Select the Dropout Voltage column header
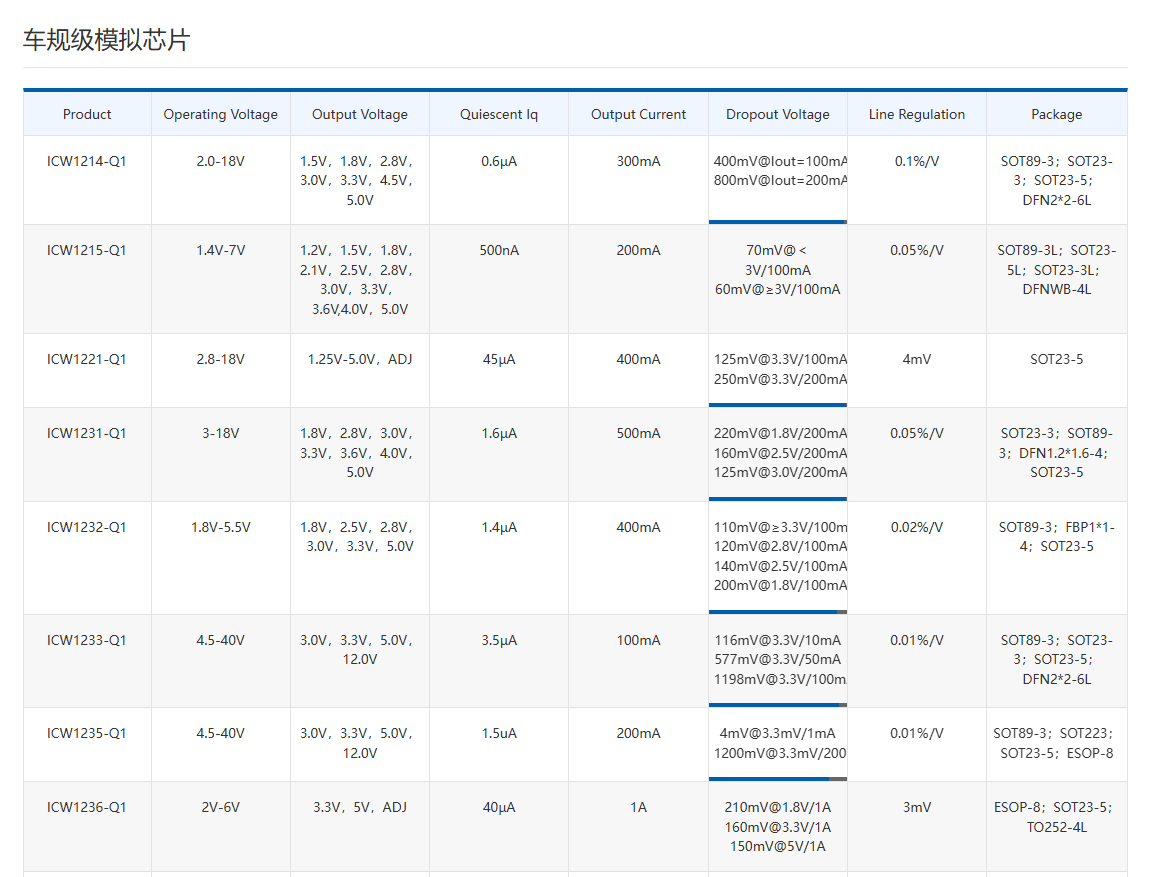The width and height of the screenshot is (1154, 877). 777,114
